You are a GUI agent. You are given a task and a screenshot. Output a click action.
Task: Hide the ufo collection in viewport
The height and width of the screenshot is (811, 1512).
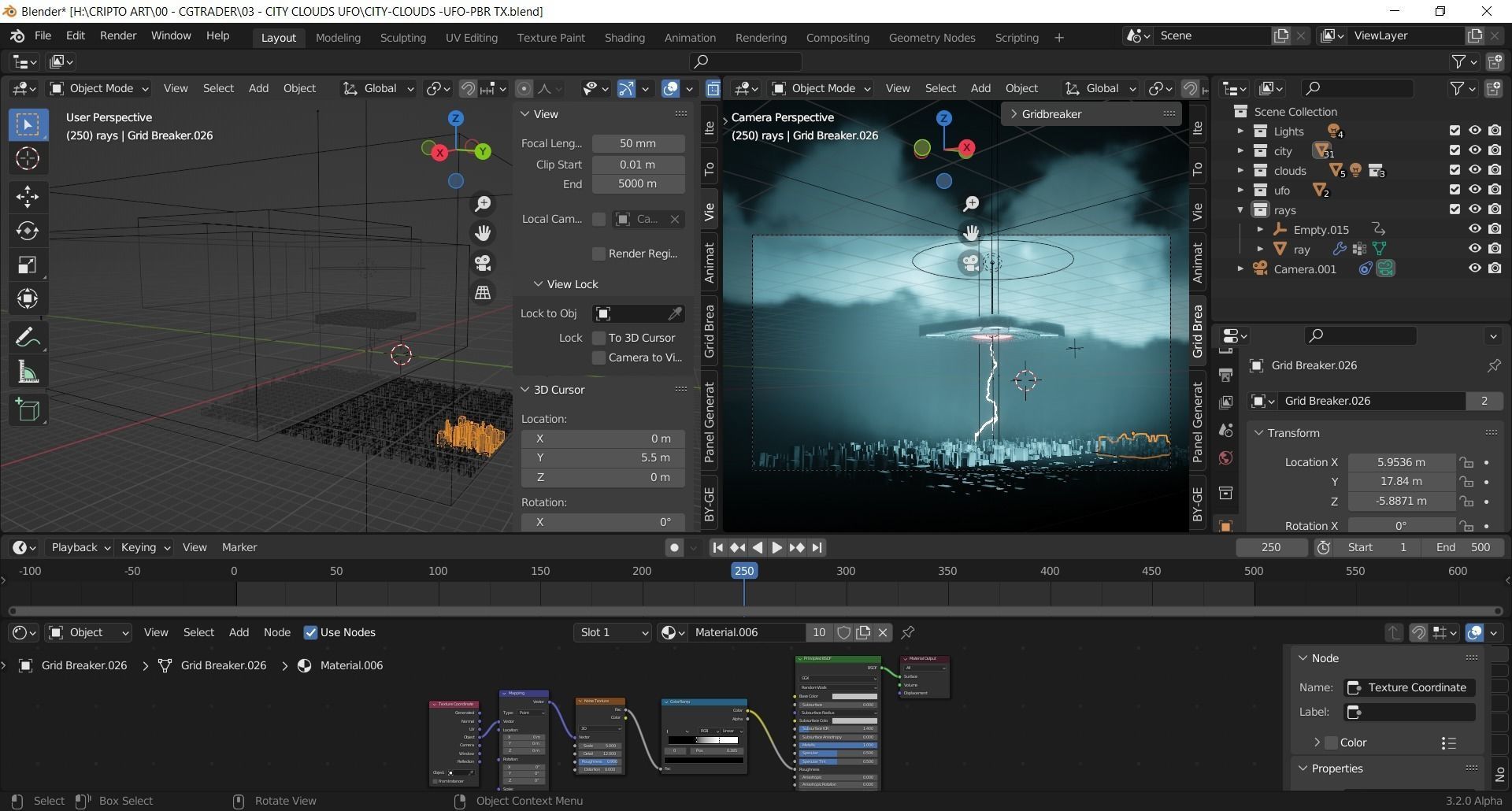[1475, 190]
